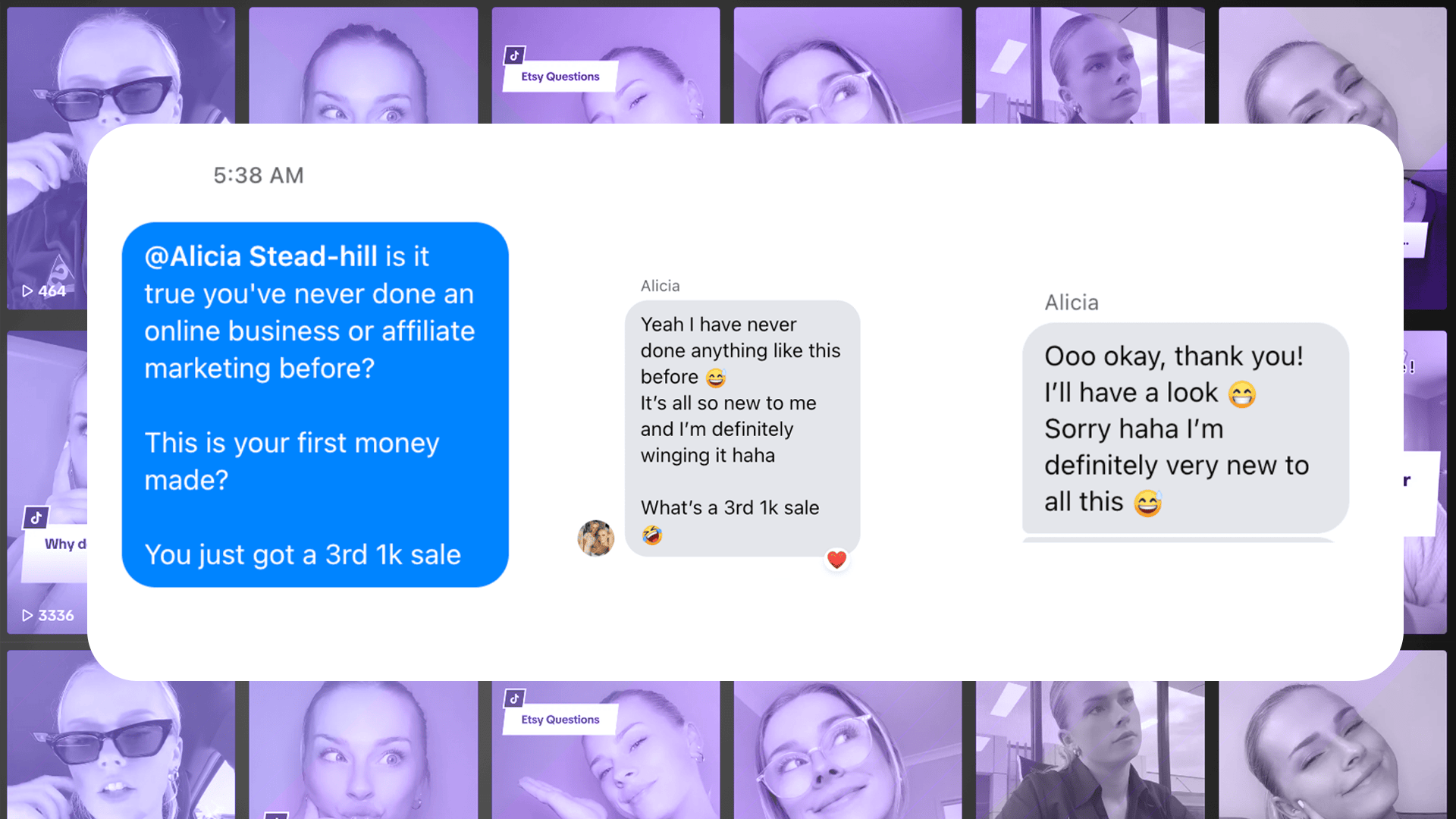The width and height of the screenshot is (1456, 819).
Task: Click Alicia's round profile avatar
Action: pos(596,538)
